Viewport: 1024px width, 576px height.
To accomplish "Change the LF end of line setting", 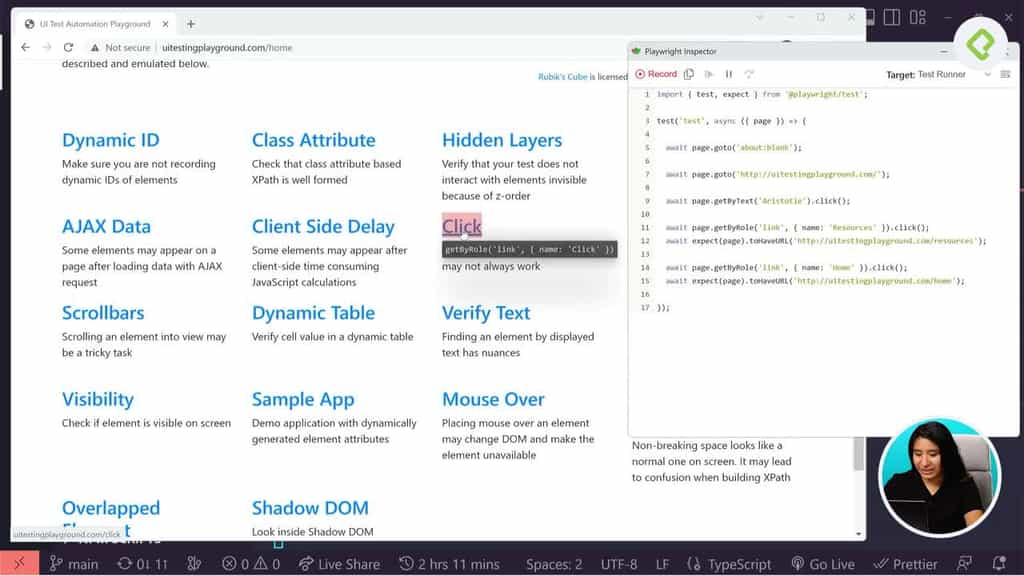I will [x=662, y=564].
